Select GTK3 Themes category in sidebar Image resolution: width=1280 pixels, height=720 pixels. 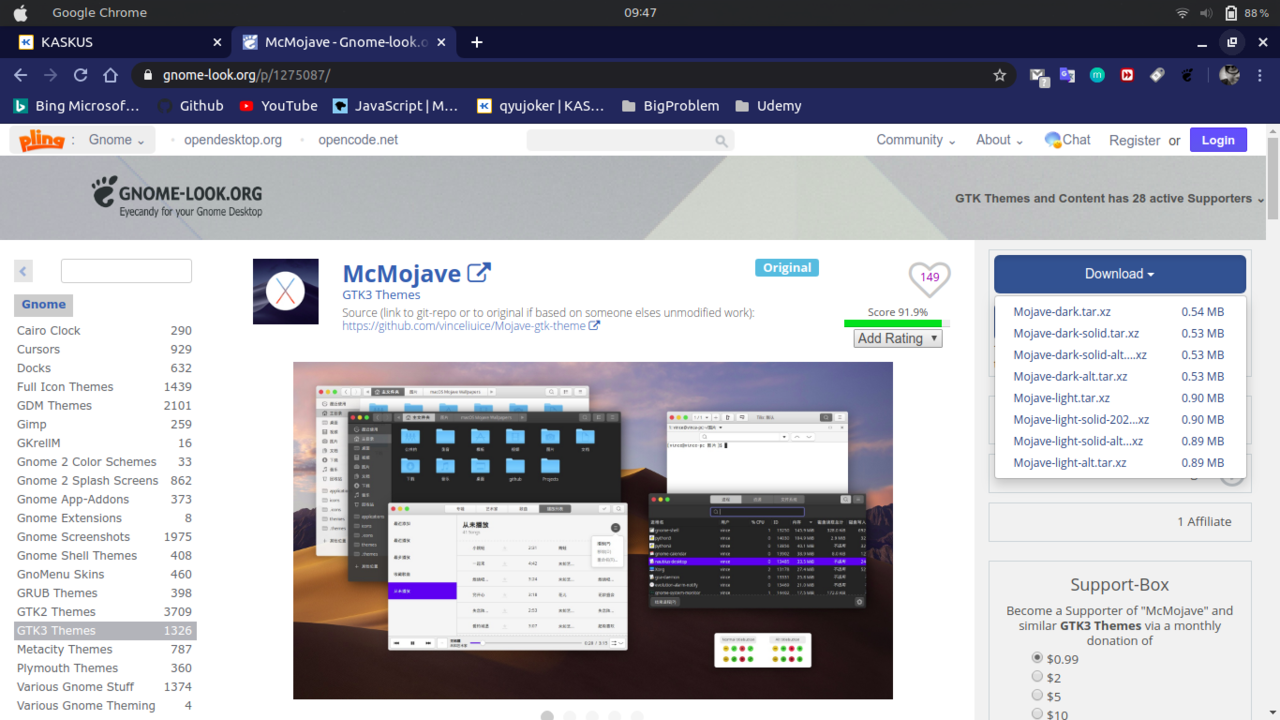point(104,630)
